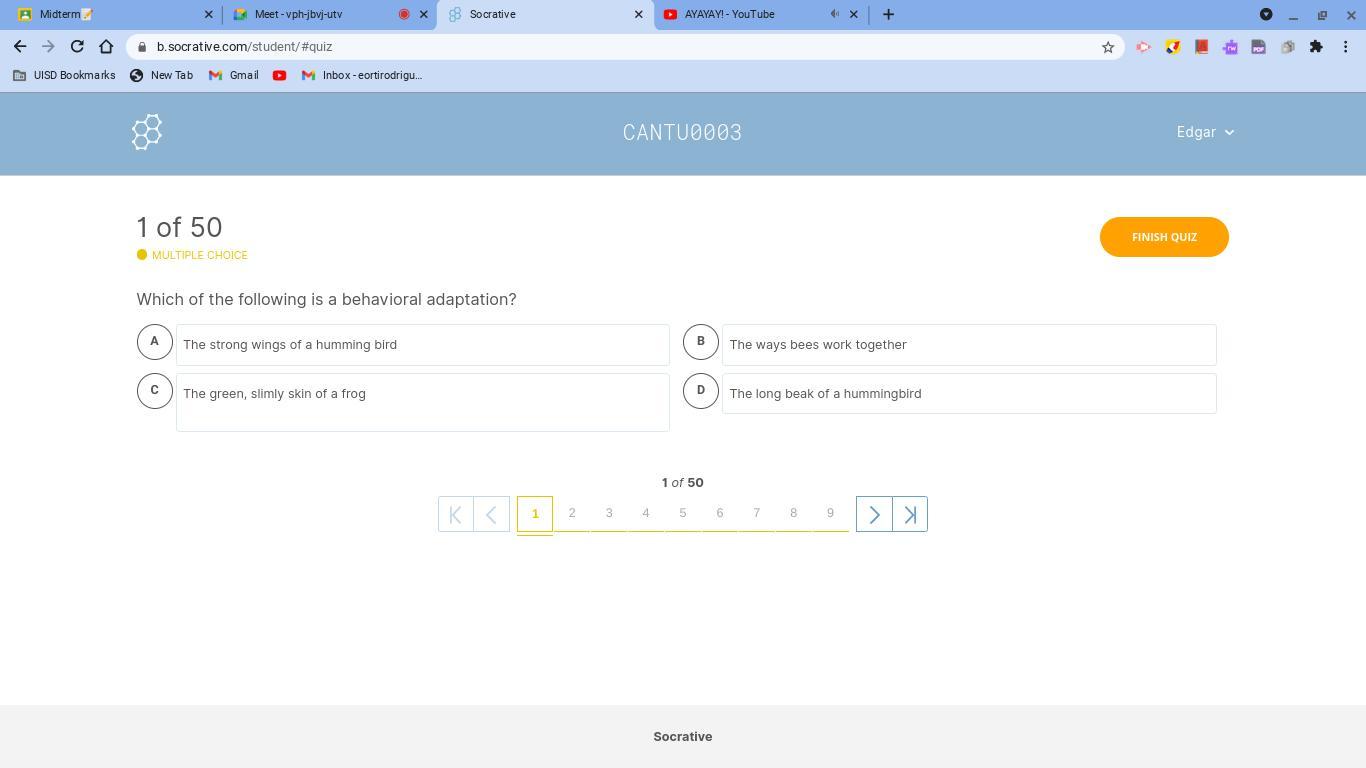Go to the previous question arrow
Screen dimensions: 1366x768
(x=491, y=514)
